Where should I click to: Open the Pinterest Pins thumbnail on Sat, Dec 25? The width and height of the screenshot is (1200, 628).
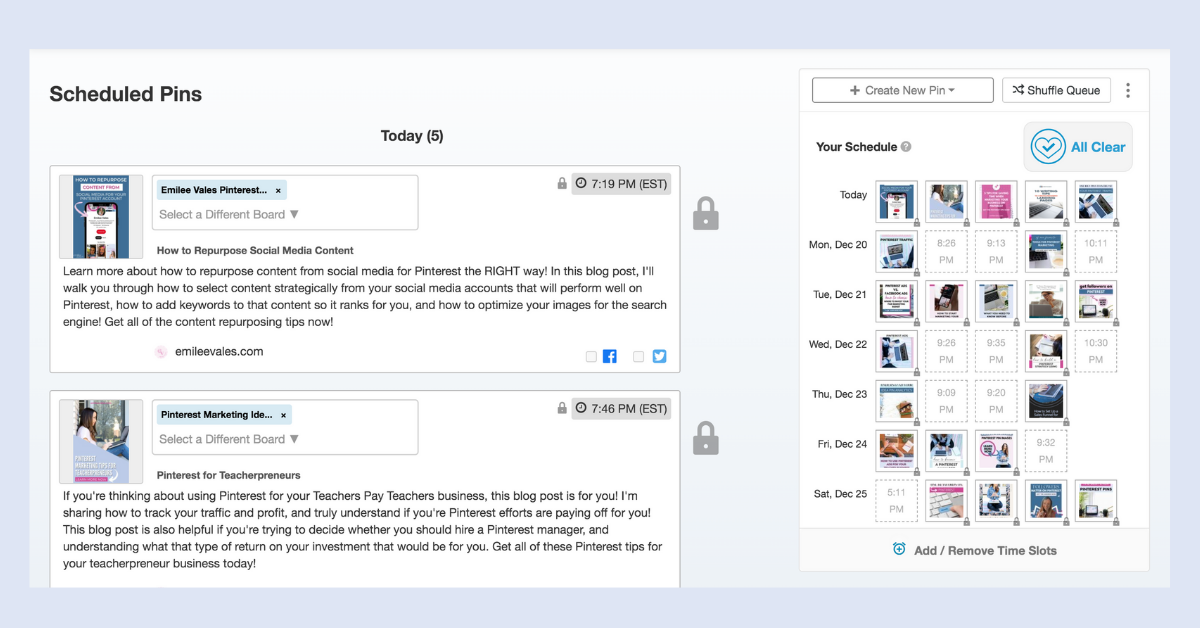point(1096,501)
